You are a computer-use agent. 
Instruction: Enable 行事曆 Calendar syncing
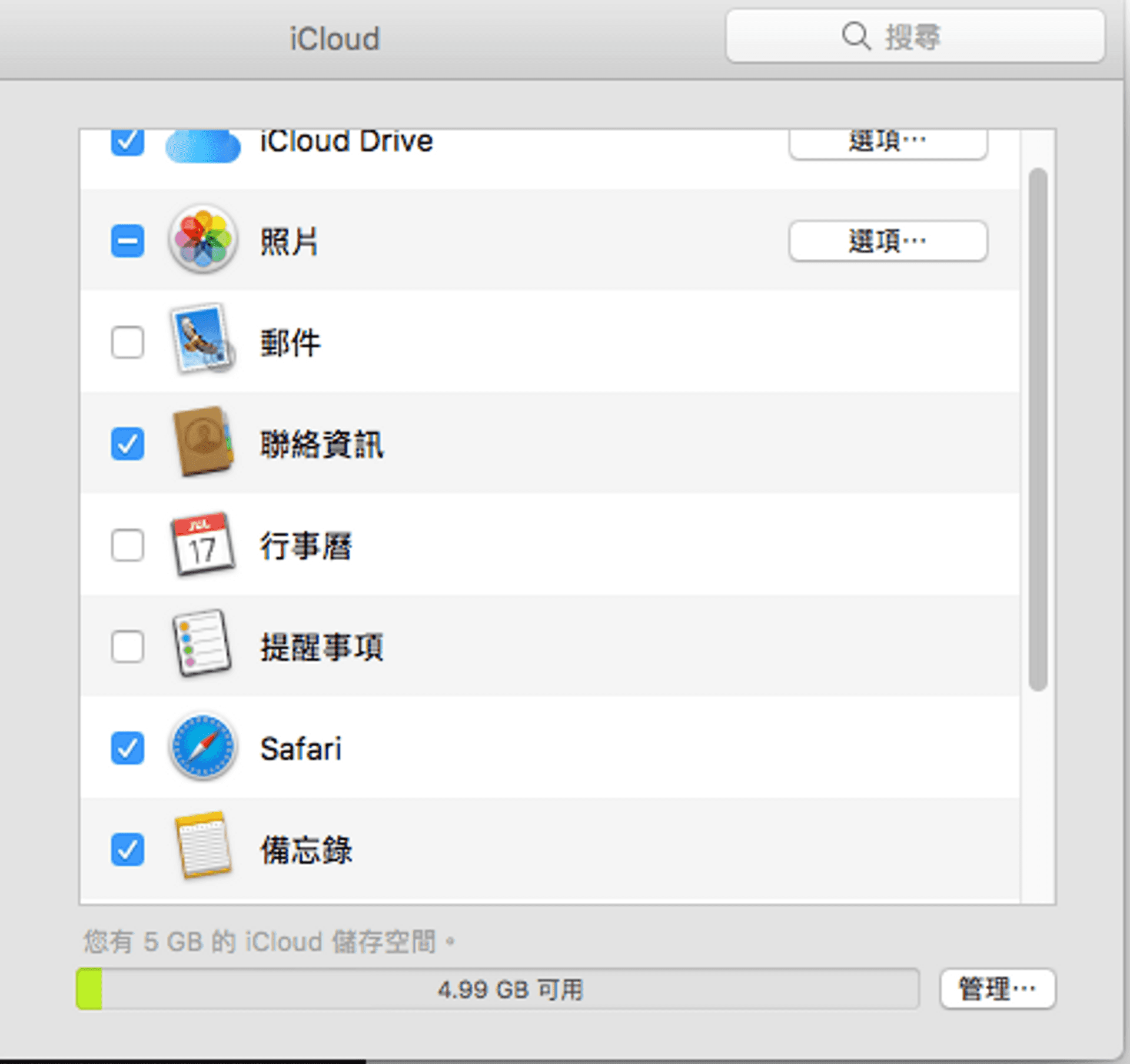pos(128,546)
